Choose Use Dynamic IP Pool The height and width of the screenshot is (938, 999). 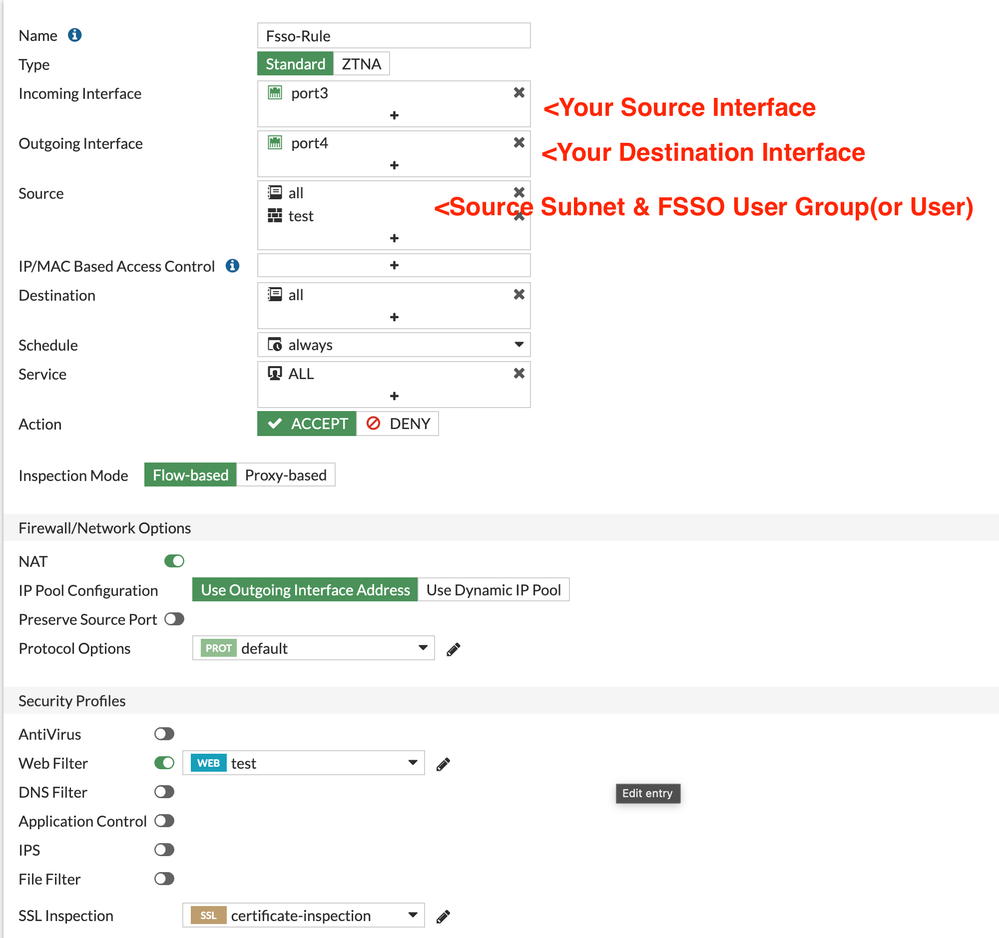(x=493, y=590)
